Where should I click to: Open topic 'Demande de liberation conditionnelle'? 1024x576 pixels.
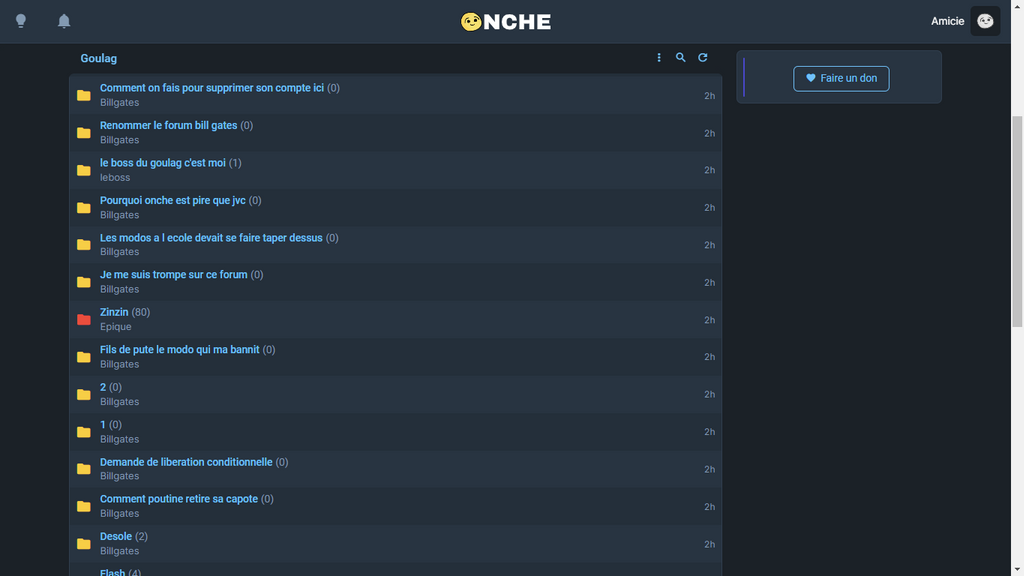pyautogui.click(x=186, y=462)
